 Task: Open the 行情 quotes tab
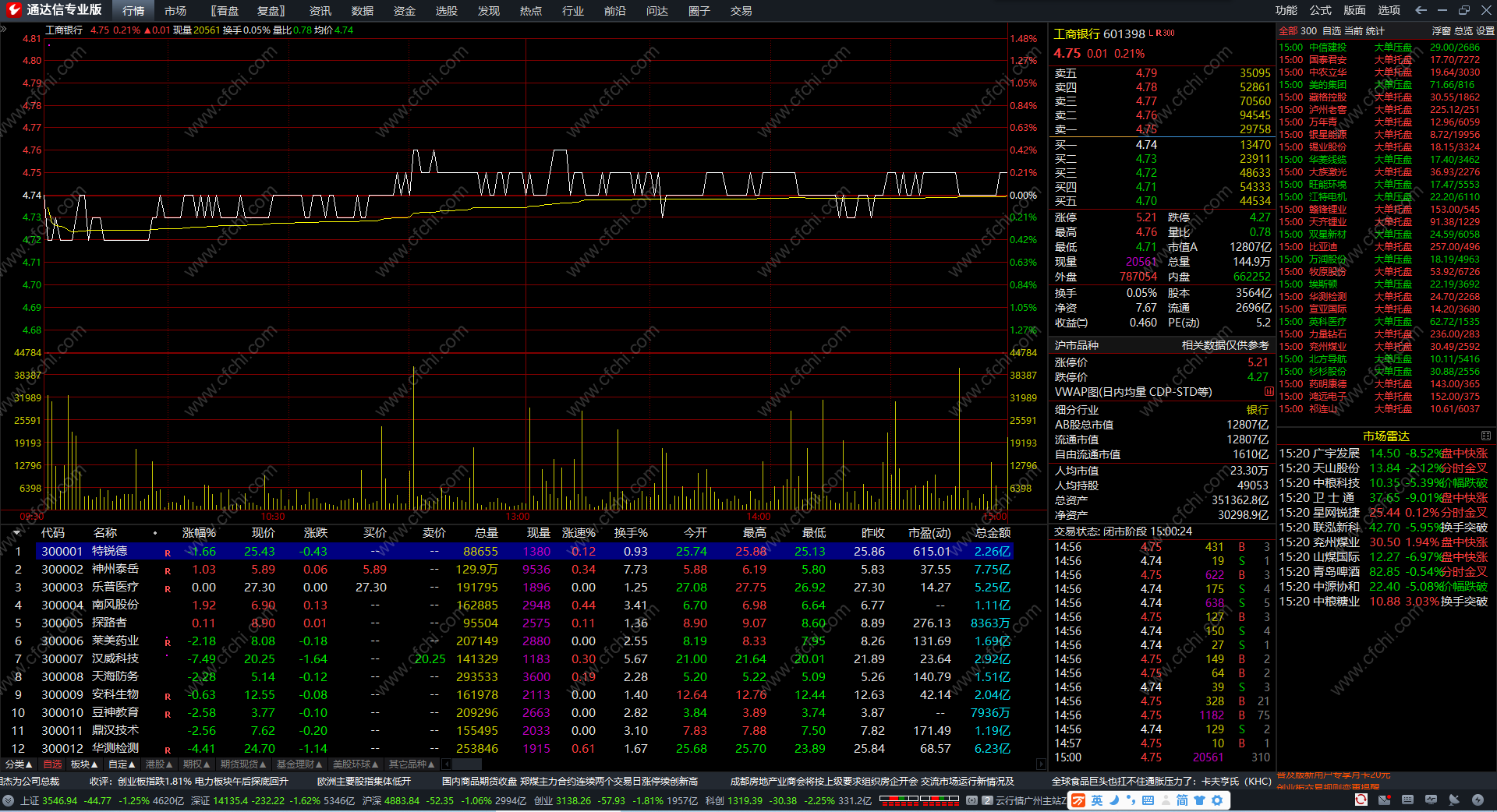(133, 11)
